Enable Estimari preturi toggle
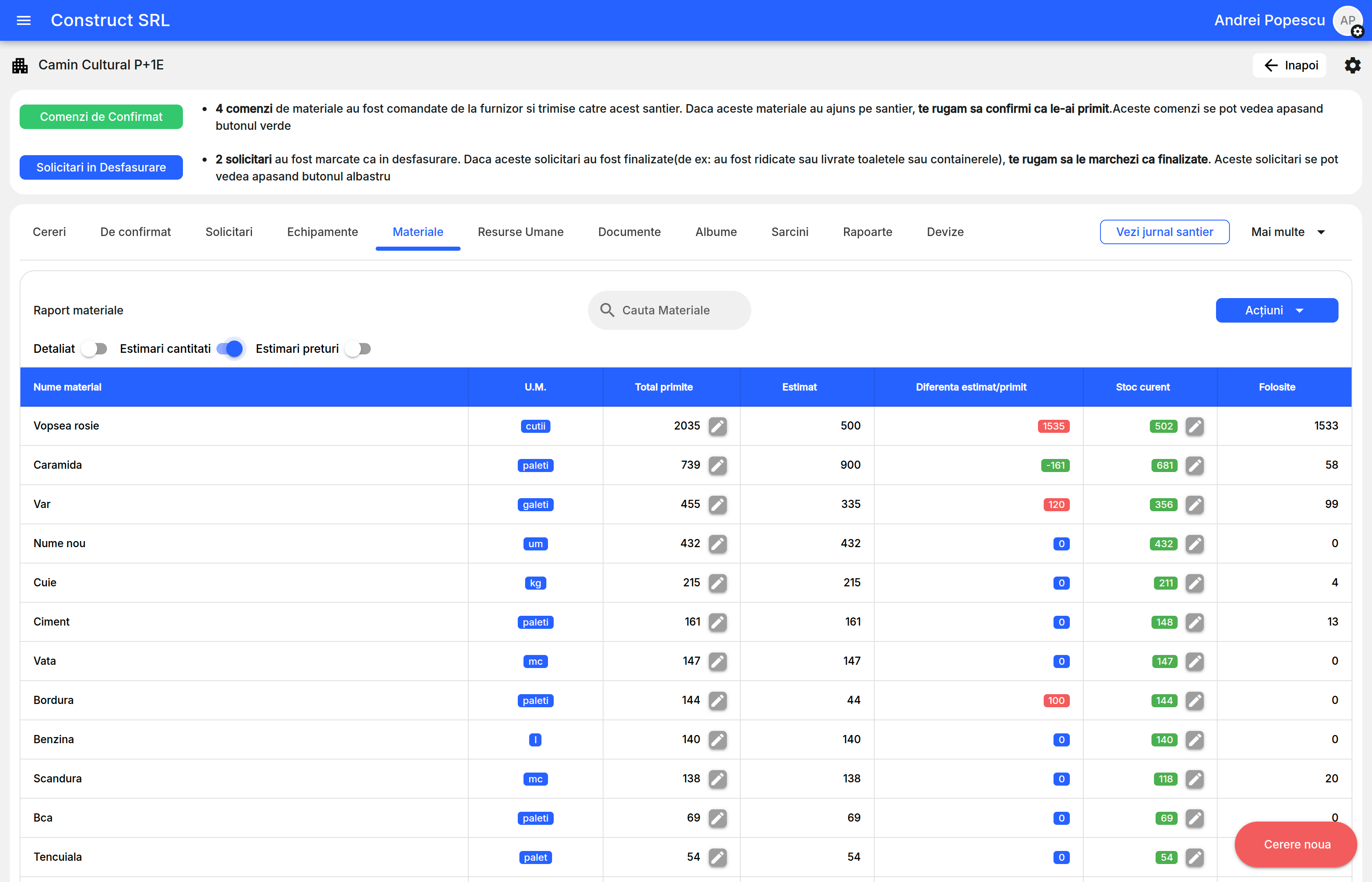Image resolution: width=1372 pixels, height=882 pixels. tap(359, 349)
